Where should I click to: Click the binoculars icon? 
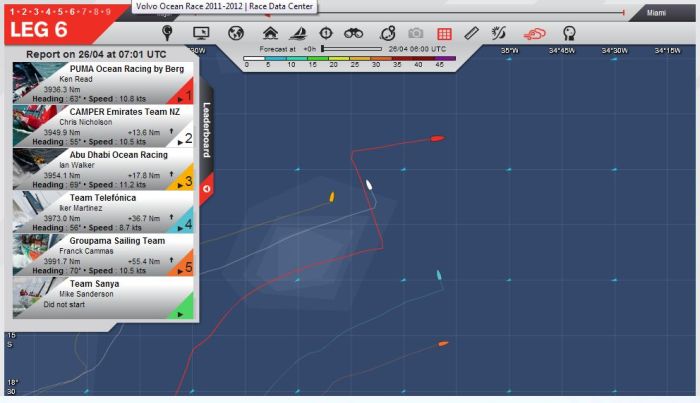(x=353, y=33)
